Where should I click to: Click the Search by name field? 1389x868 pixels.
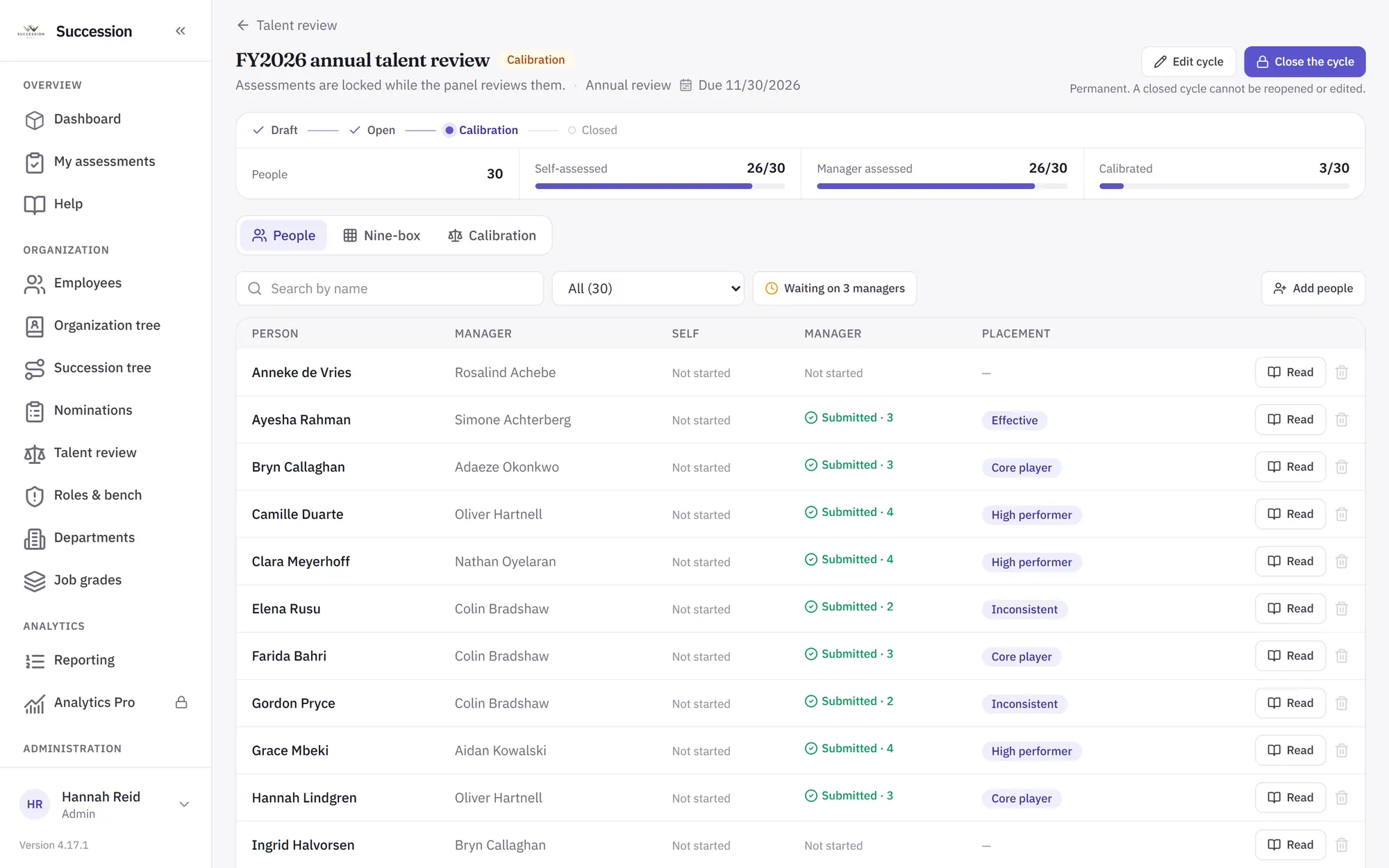(x=390, y=288)
